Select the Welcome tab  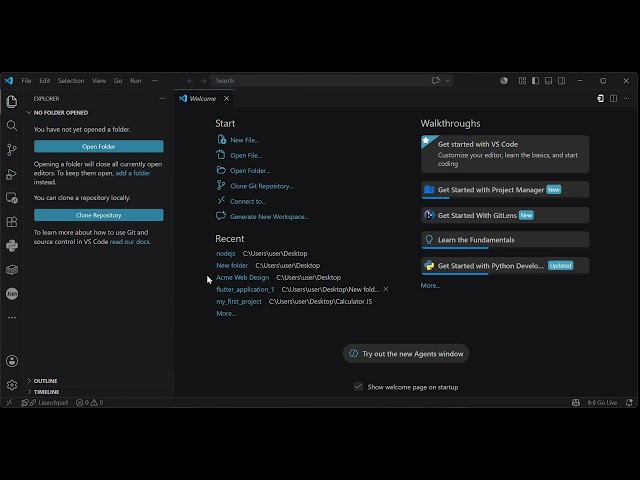[203, 99]
